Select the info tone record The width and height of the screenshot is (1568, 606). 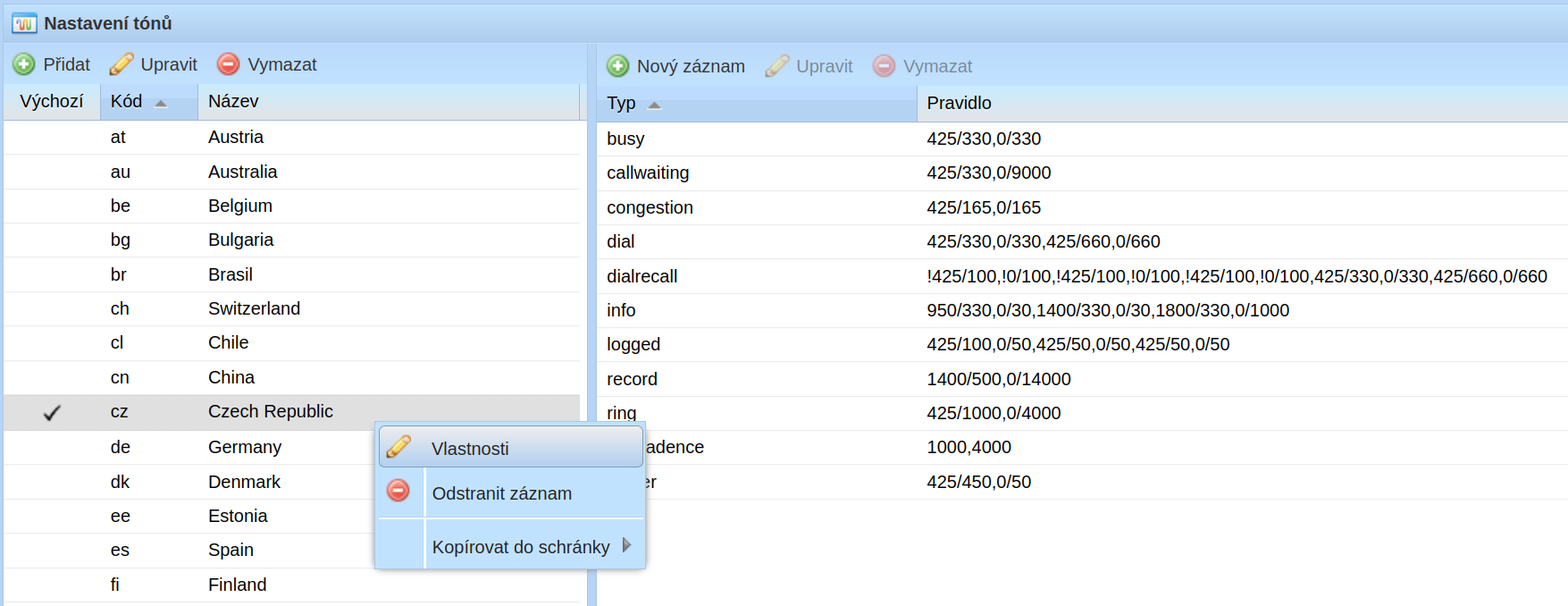[x=1082, y=311]
